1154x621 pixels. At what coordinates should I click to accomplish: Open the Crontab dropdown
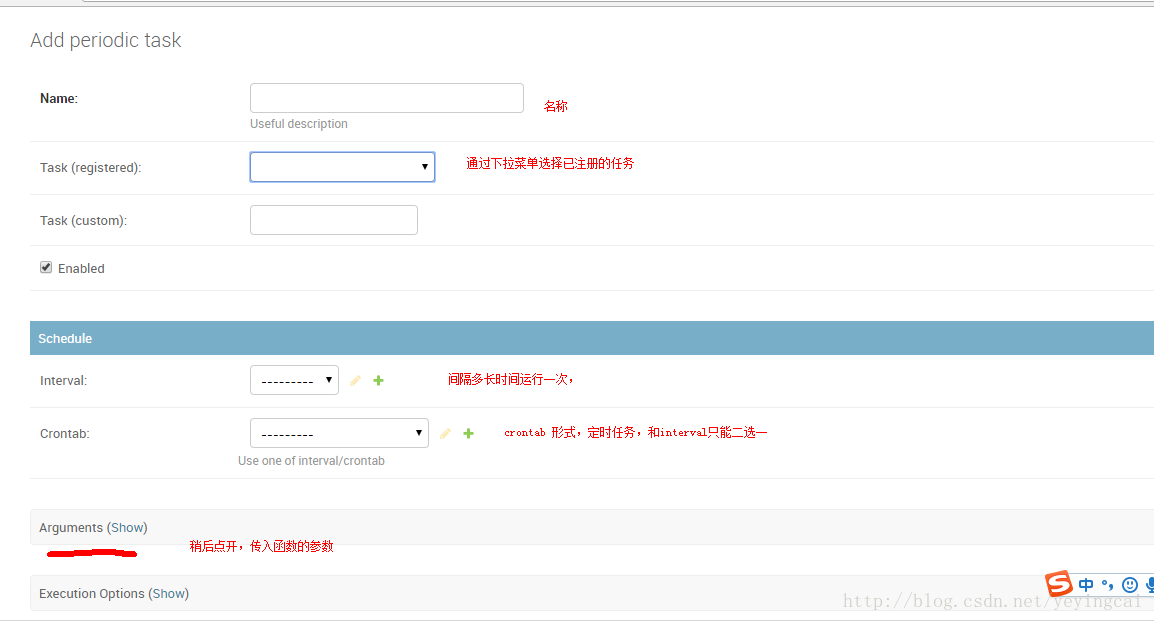point(339,434)
